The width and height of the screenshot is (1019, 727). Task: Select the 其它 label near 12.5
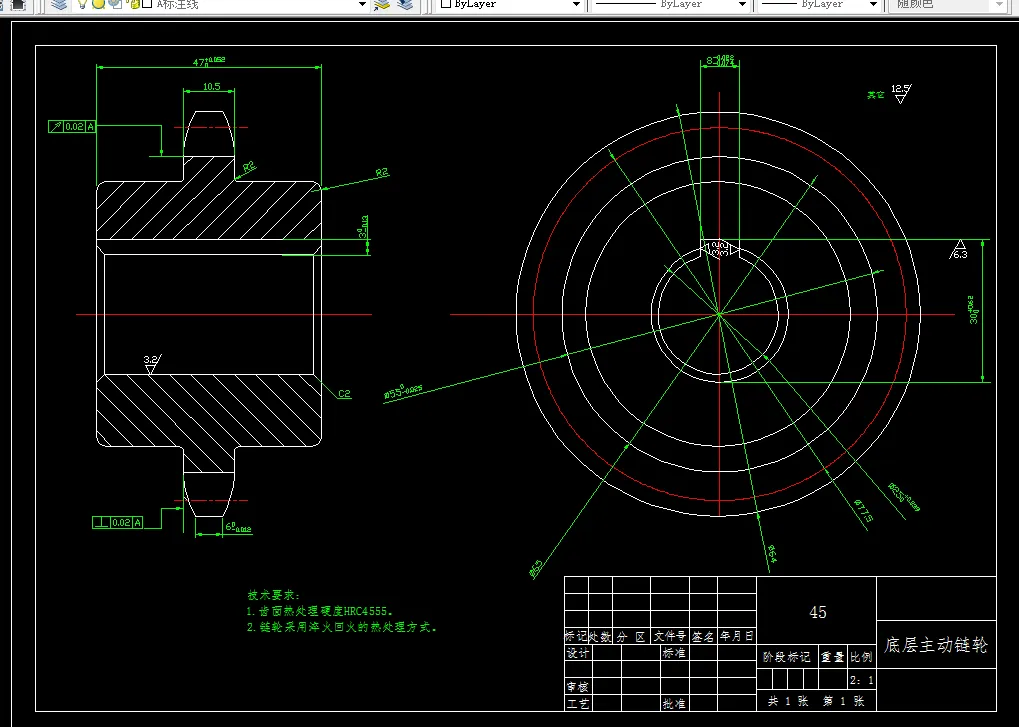click(875, 95)
